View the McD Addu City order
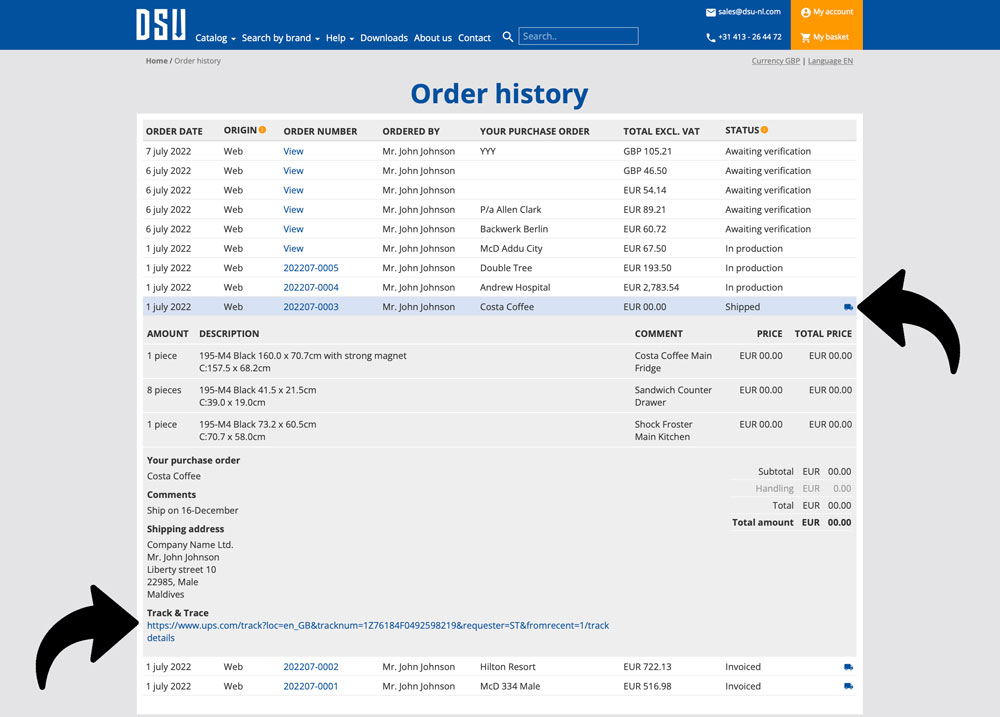The height and width of the screenshot is (717, 1000). [x=293, y=249]
